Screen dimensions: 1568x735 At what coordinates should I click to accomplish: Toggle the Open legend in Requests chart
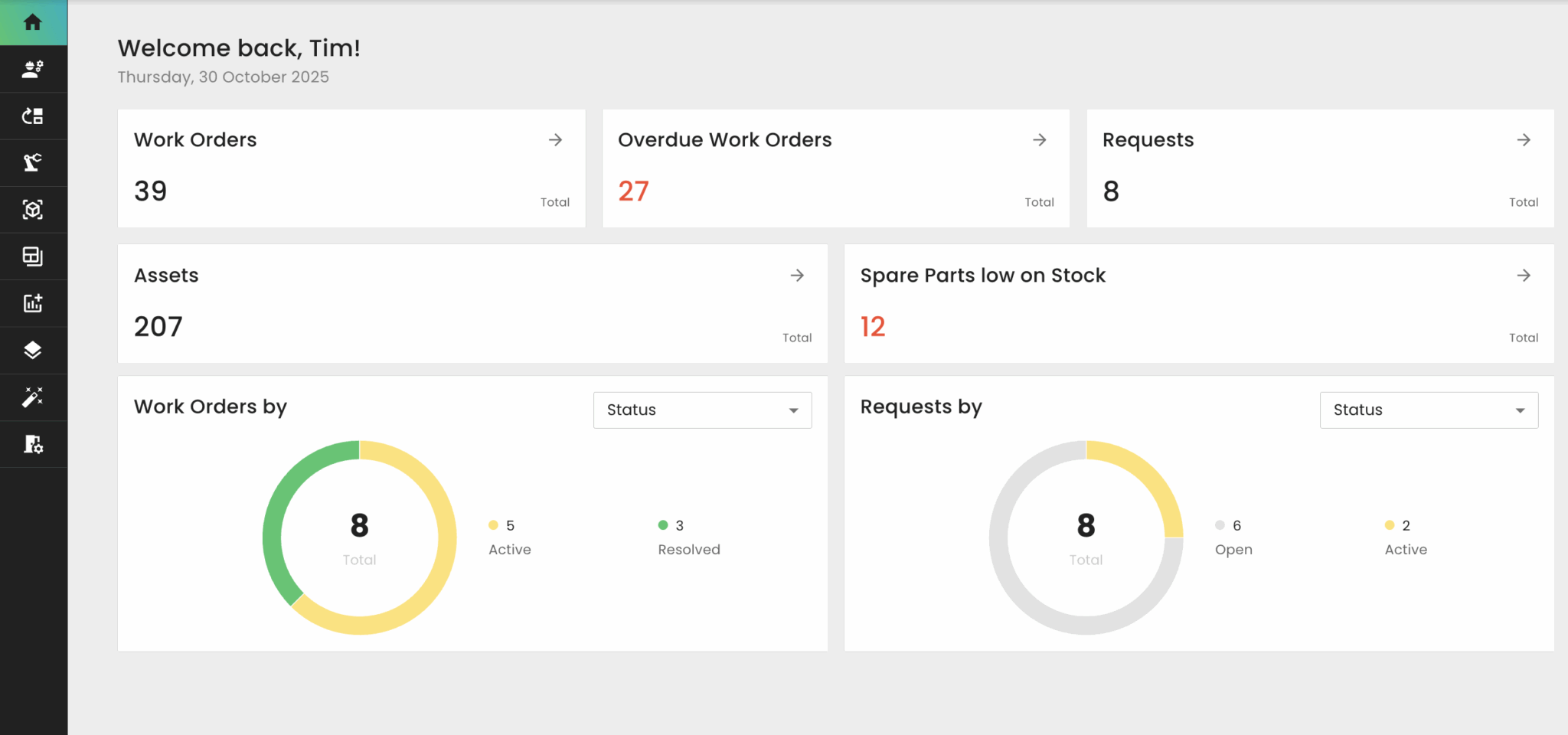pos(1233,536)
